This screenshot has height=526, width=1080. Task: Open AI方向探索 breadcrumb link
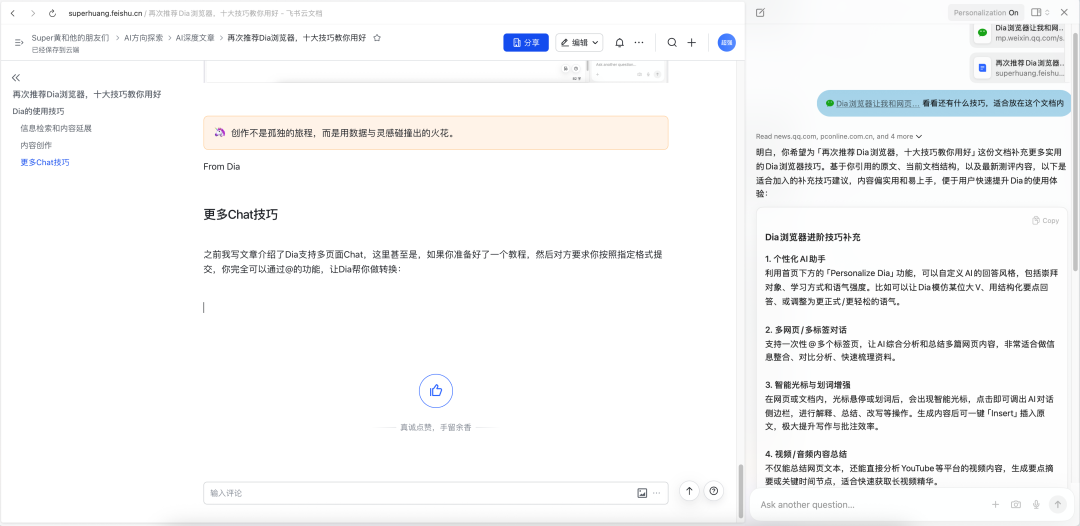[143, 38]
